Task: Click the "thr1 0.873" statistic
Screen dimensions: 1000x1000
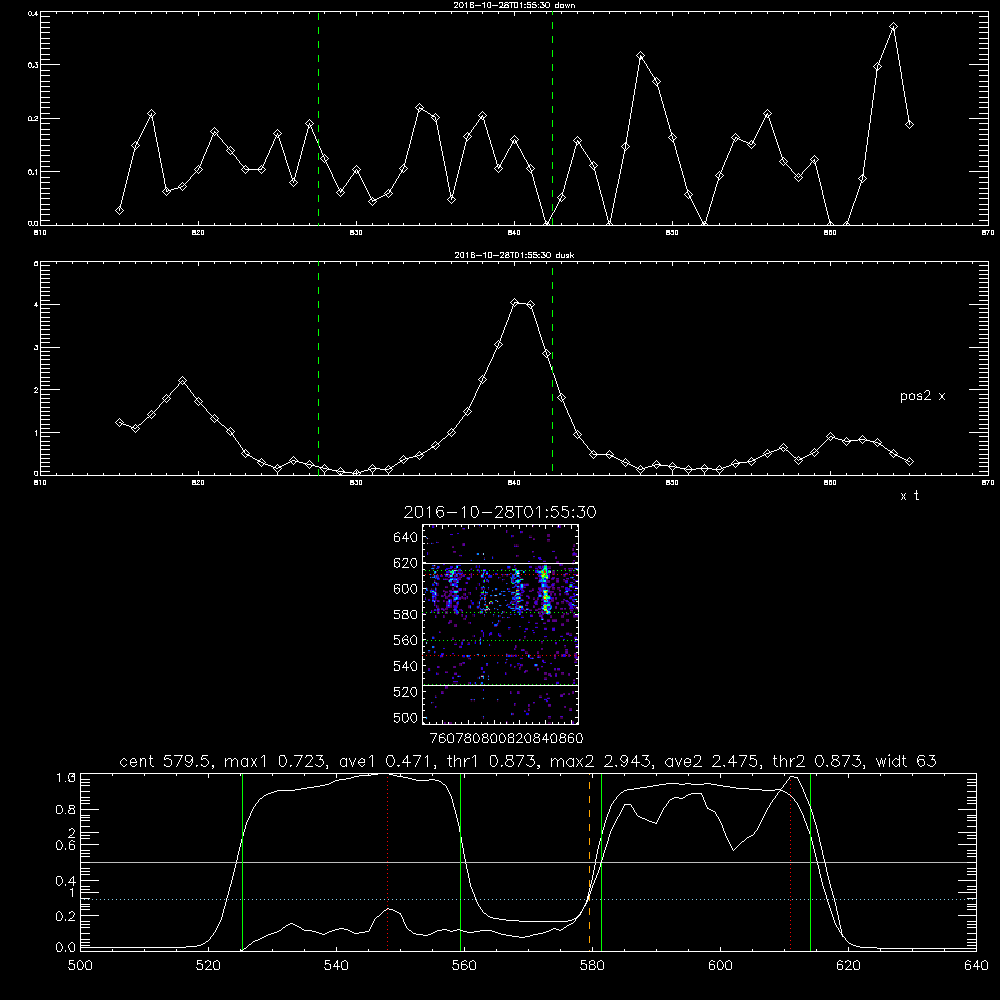Action: point(493,761)
